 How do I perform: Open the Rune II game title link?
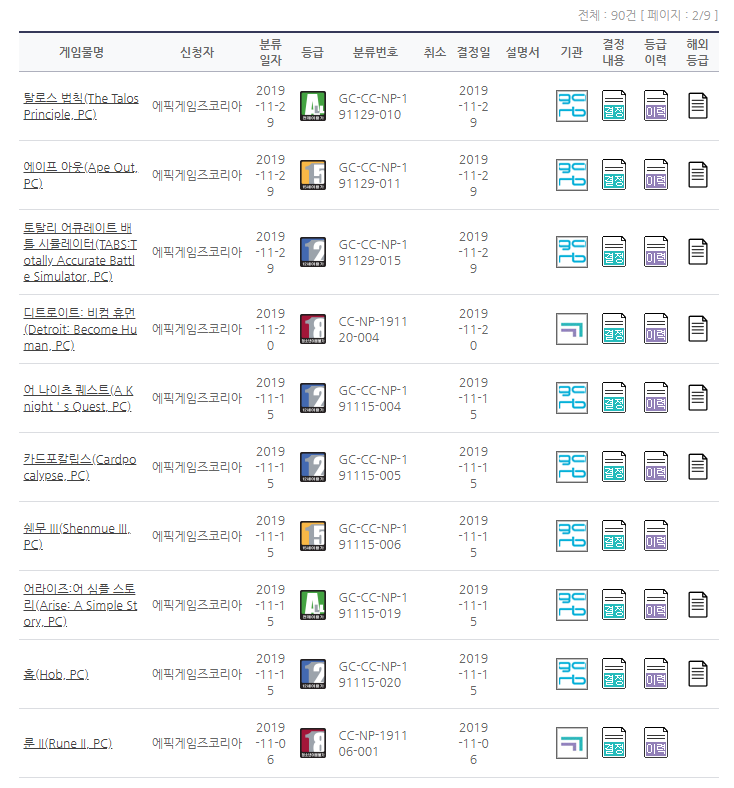(67, 743)
